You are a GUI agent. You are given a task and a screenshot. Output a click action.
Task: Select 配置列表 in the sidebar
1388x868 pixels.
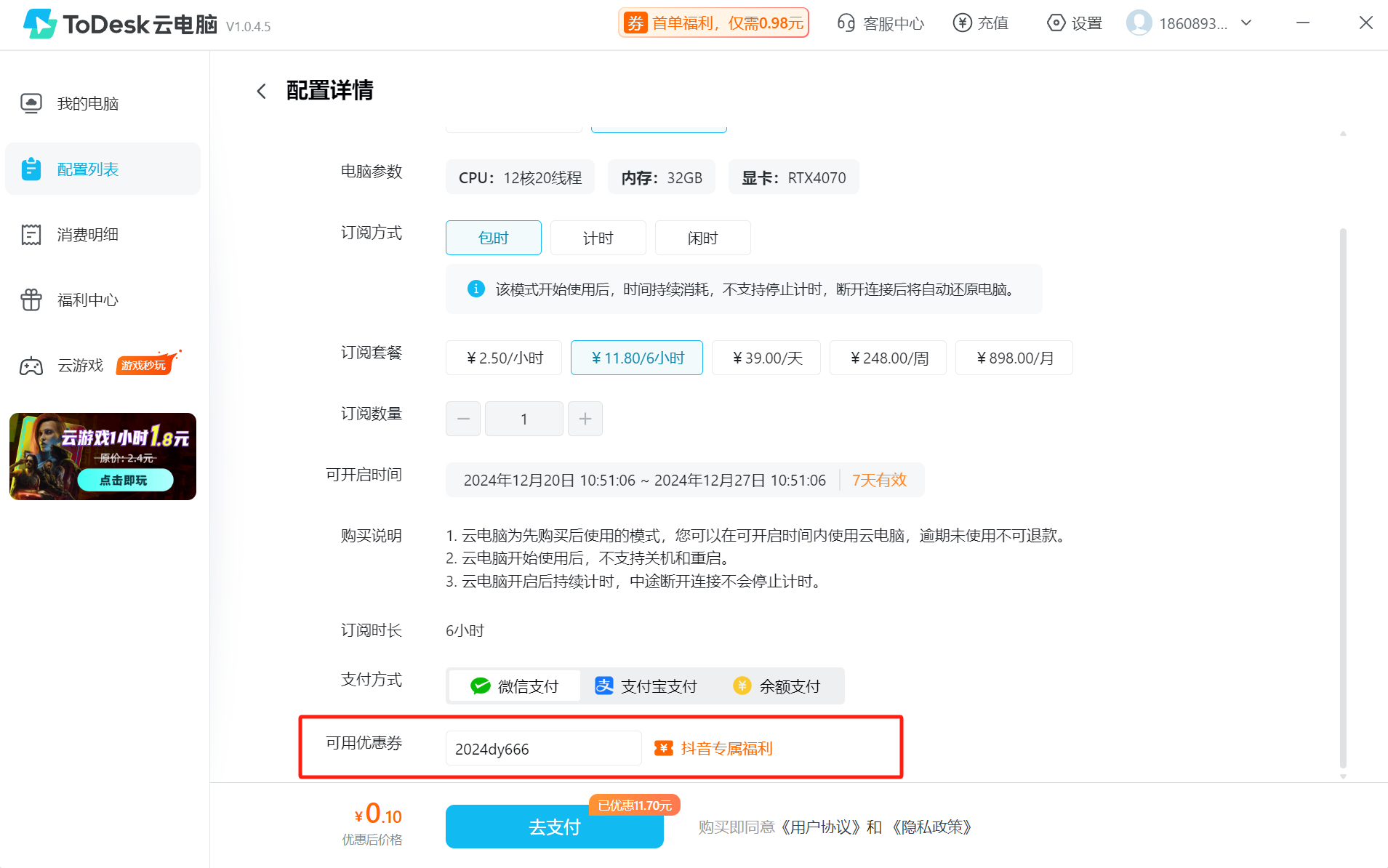click(x=103, y=169)
